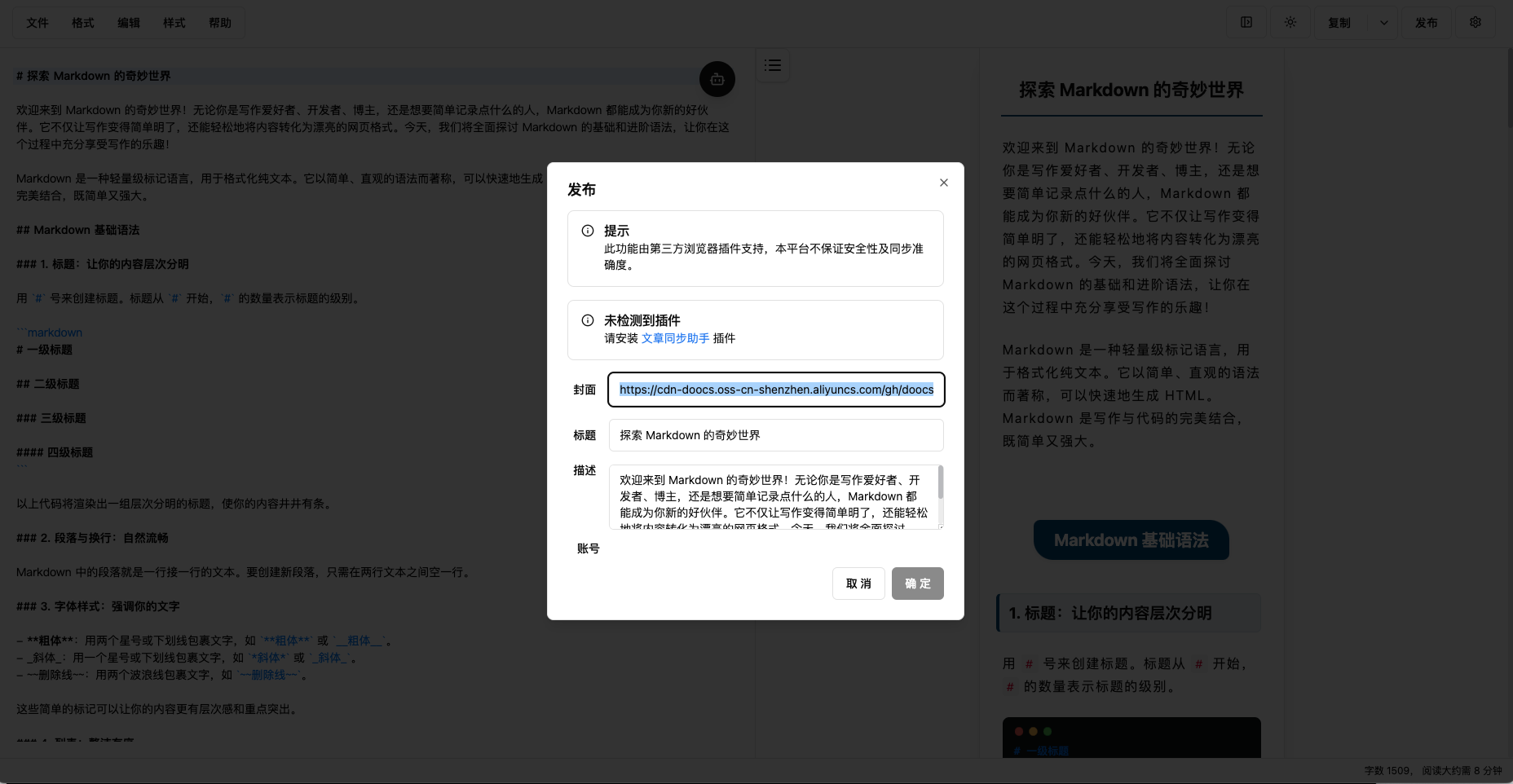Viewport: 1513px width, 784px height.
Task: Close the 发布 dialog
Action: pyautogui.click(x=943, y=183)
